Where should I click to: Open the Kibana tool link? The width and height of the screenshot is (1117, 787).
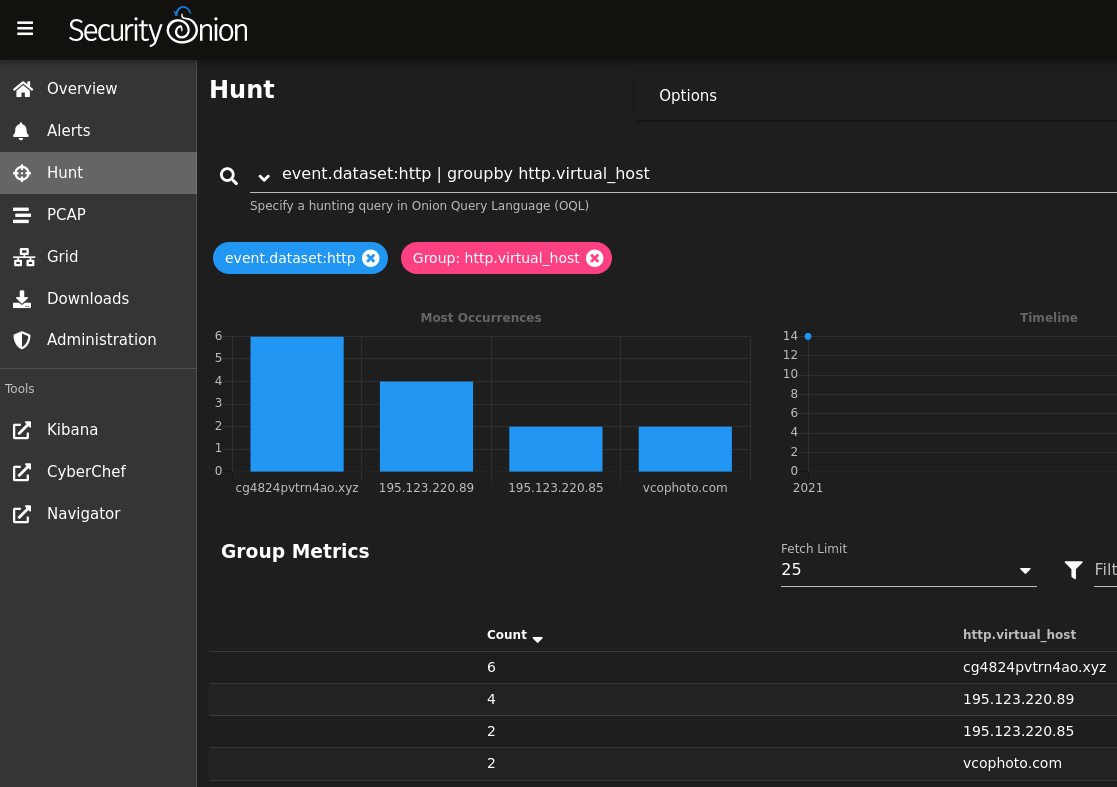point(98,429)
